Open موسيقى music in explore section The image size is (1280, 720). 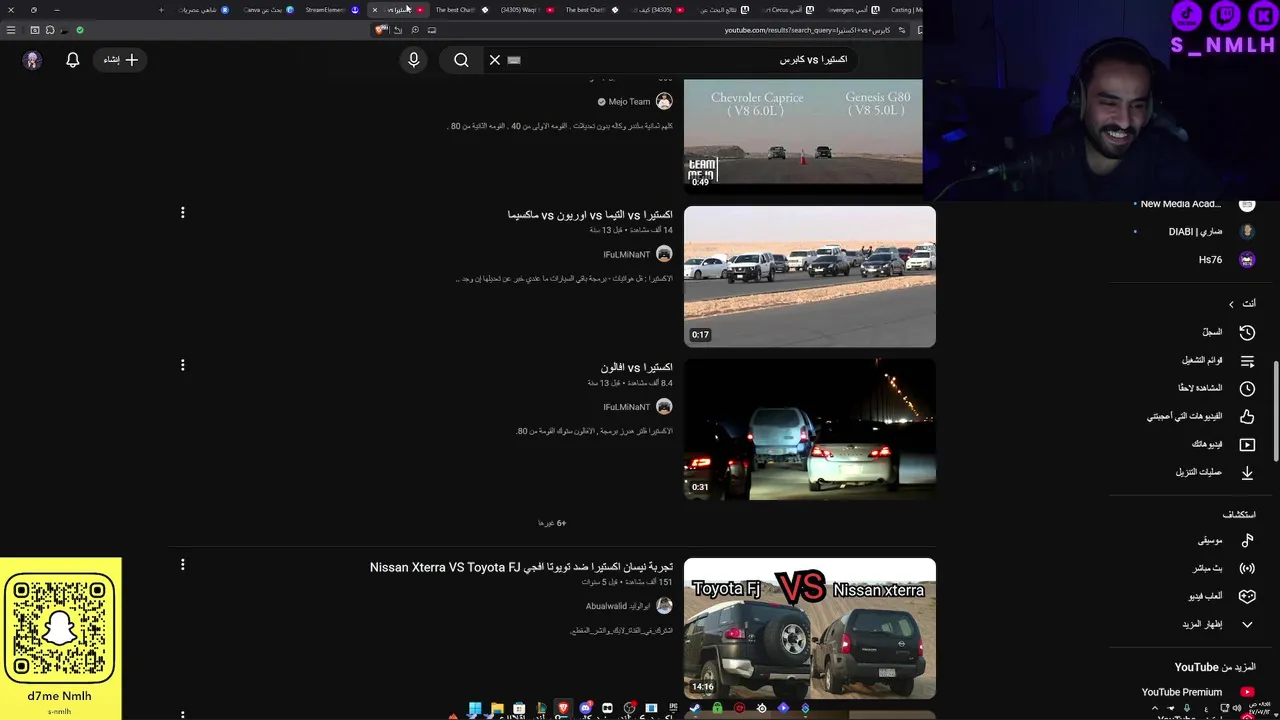tap(1225, 540)
